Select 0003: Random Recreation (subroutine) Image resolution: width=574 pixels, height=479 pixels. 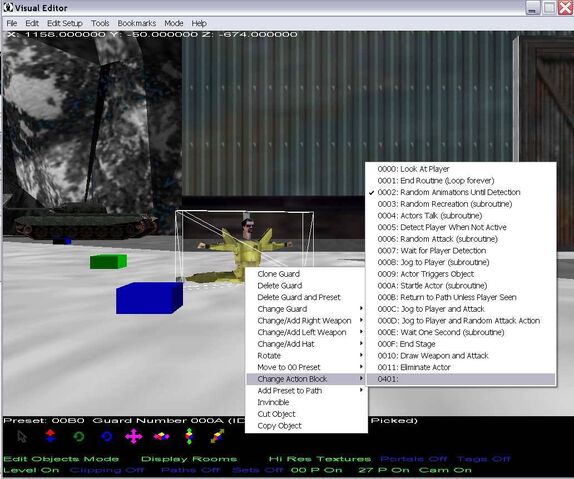pos(461,204)
